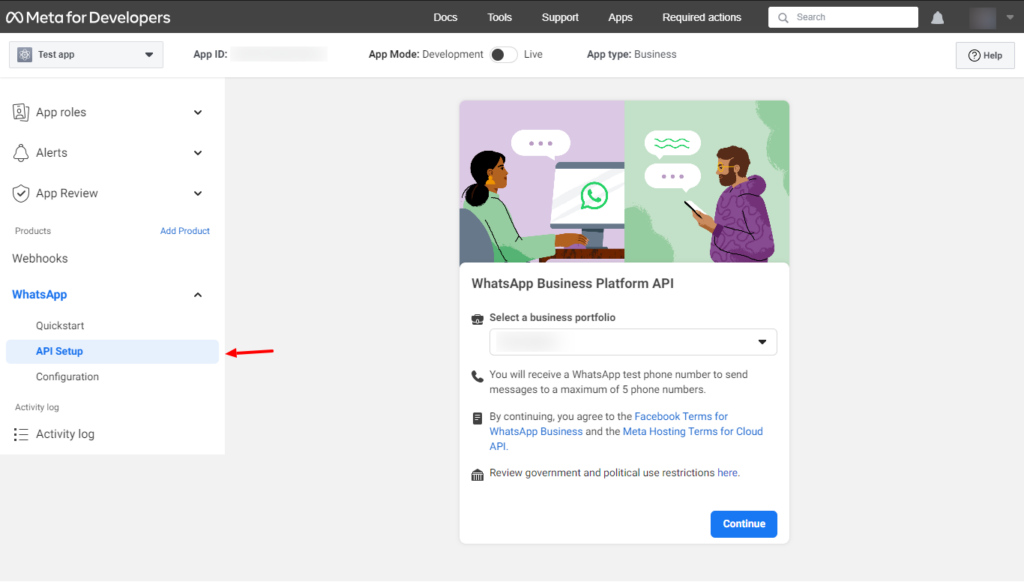
Task: Expand the App roles chevron
Action: pyautogui.click(x=197, y=112)
